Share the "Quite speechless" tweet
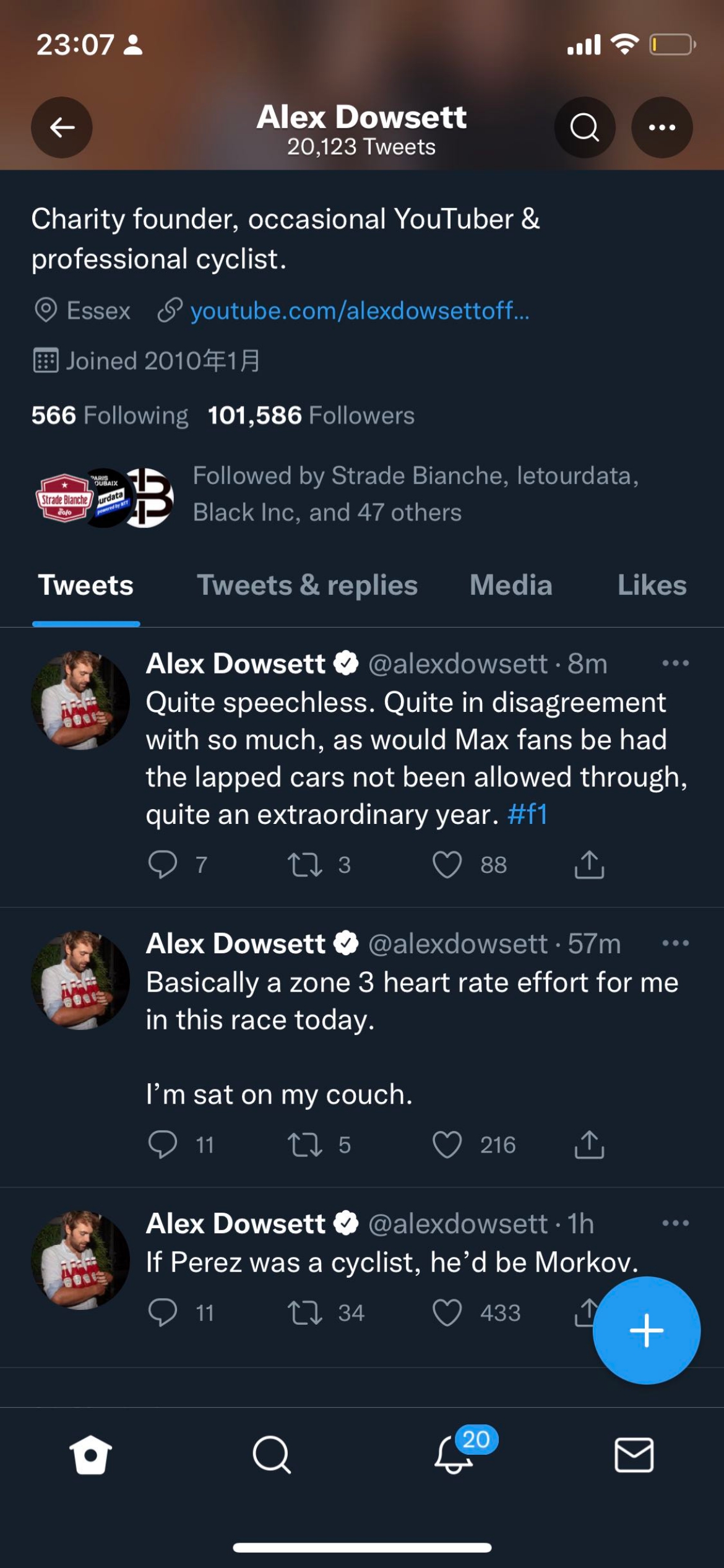Image resolution: width=724 pixels, height=1568 pixels. (589, 865)
